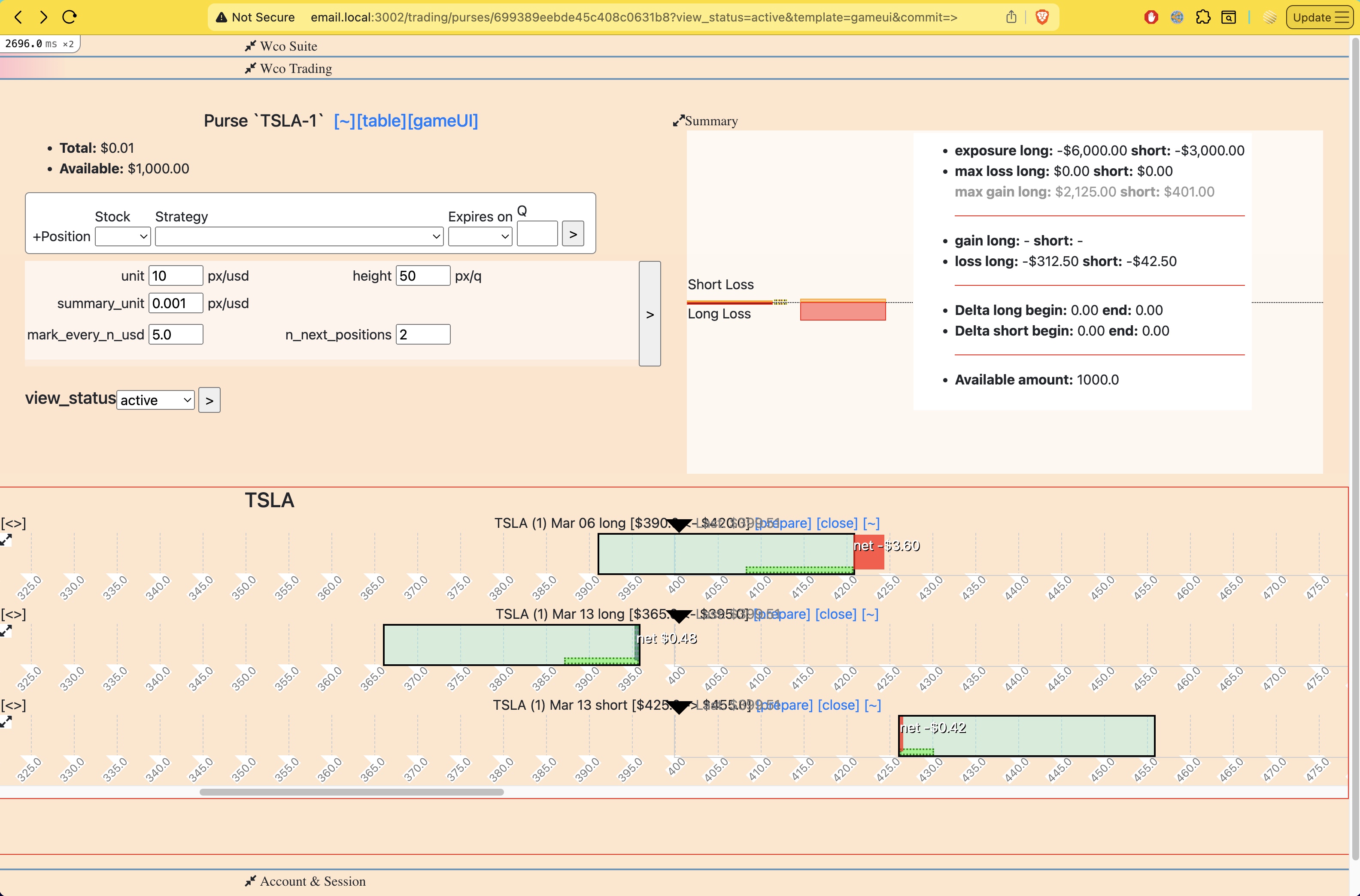This screenshot has height=896, width=1360.
Task: Click the horizontal chart scrollbar
Action: [351, 792]
